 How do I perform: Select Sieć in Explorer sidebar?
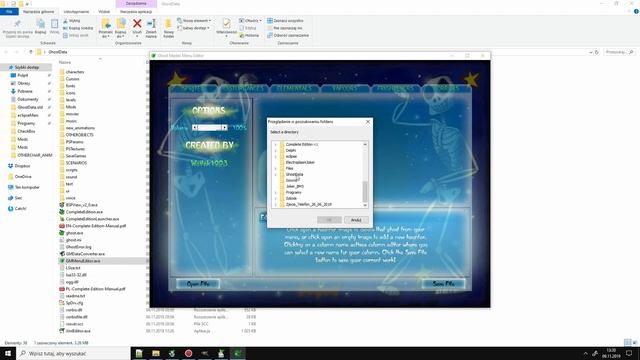[x=15, y=198]
